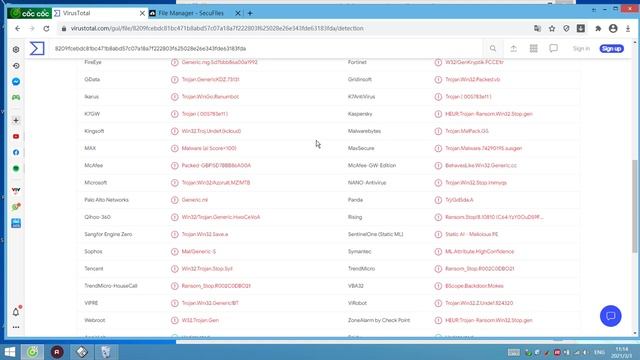The image size is (640, 360).
Task: Open Facebook from the sidebar
Action: [16, 152]
